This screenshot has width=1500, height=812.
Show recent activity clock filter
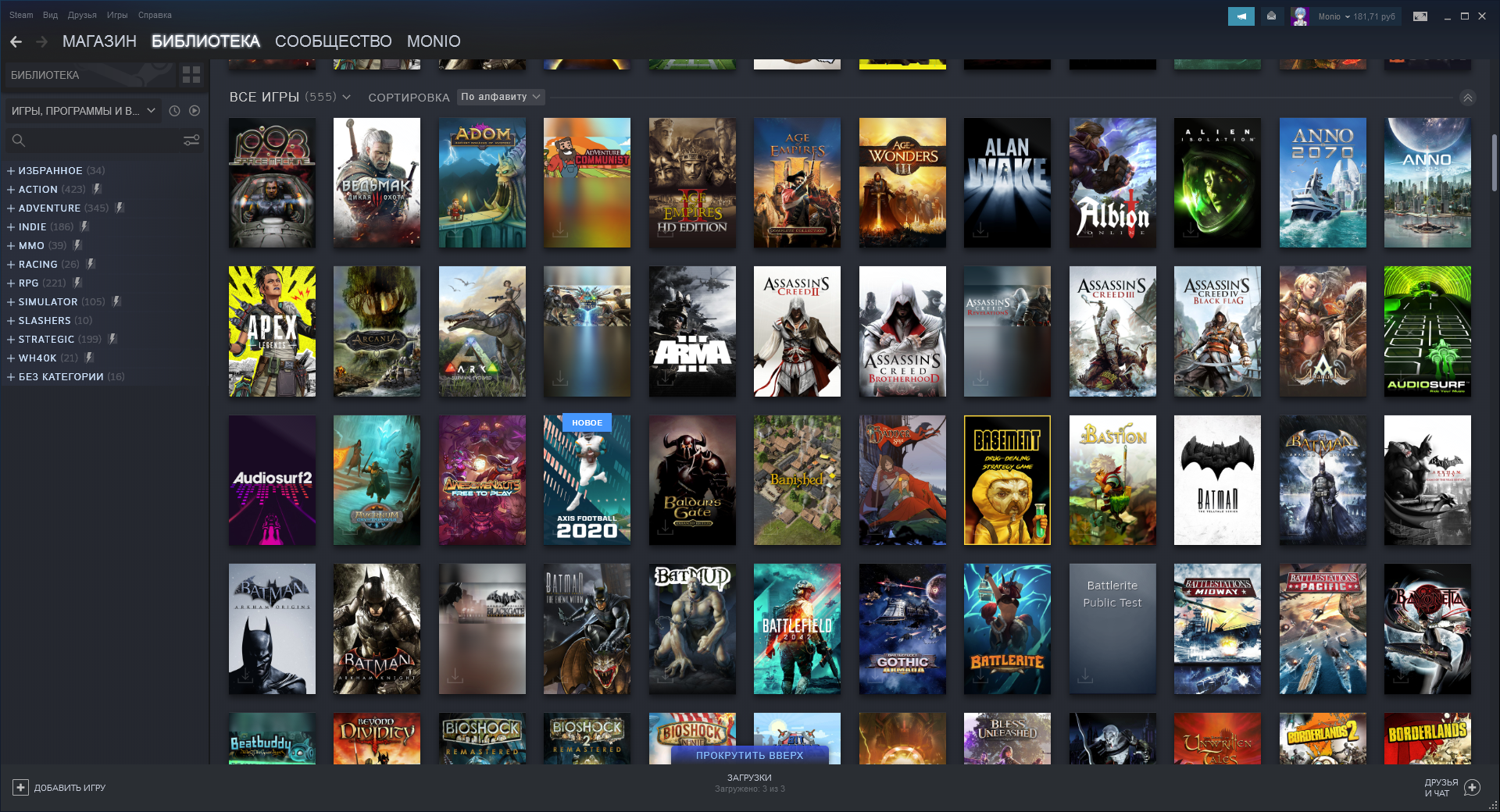tap(174, 111)
